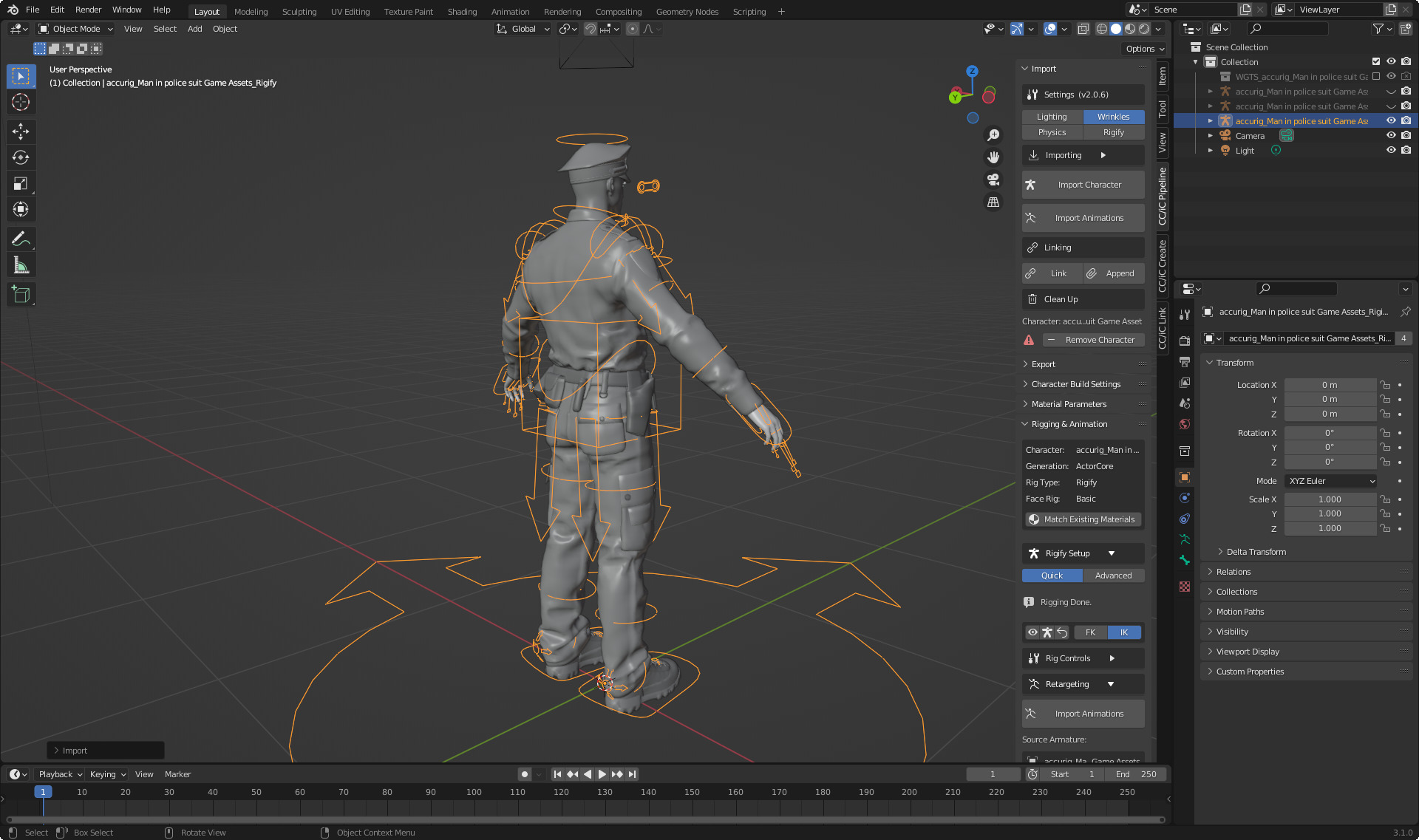This screenshot has width=1419, height=840.
Task: Click the Remove Character button
Action: (x=1094, y=340)
